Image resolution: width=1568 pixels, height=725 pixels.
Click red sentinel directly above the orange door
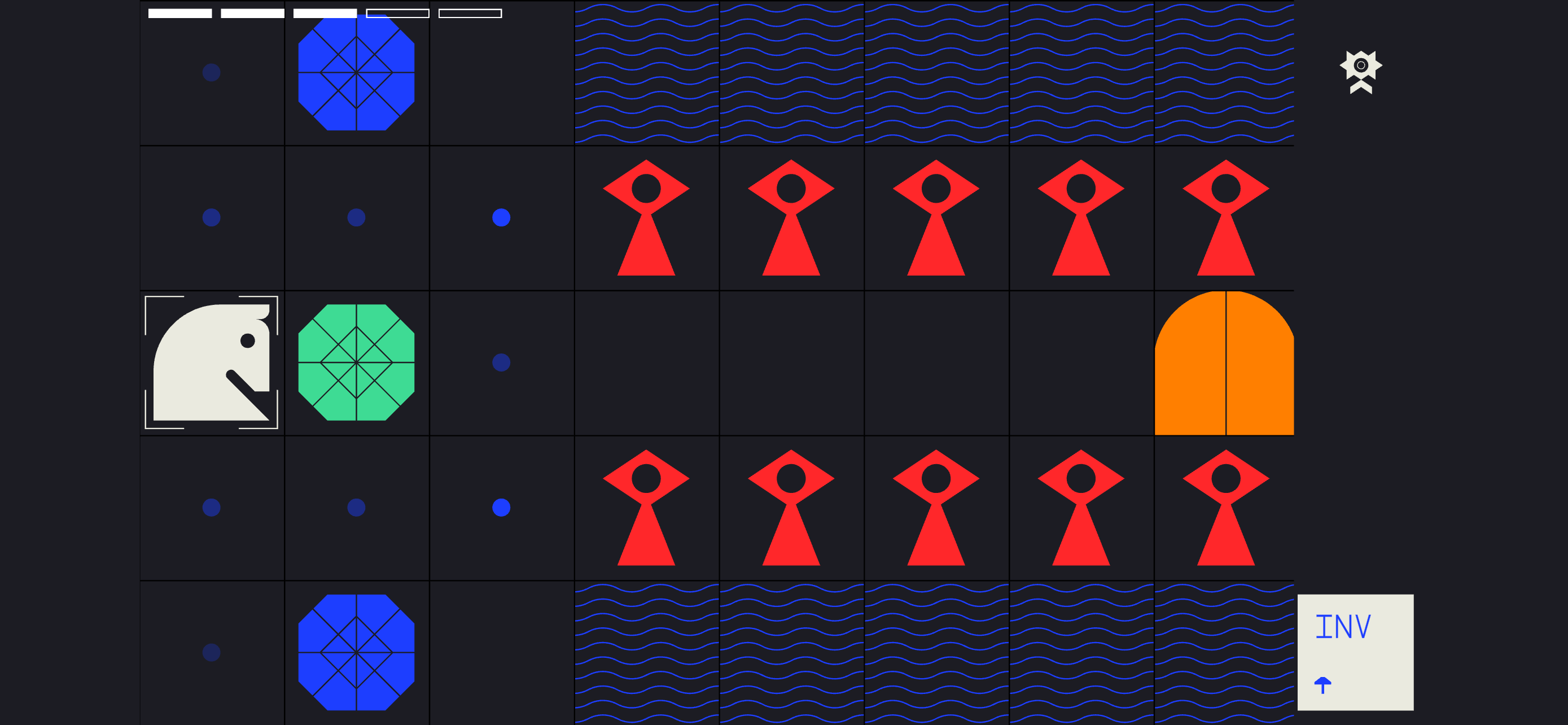pyautogui.click(x=1225, y=217)
